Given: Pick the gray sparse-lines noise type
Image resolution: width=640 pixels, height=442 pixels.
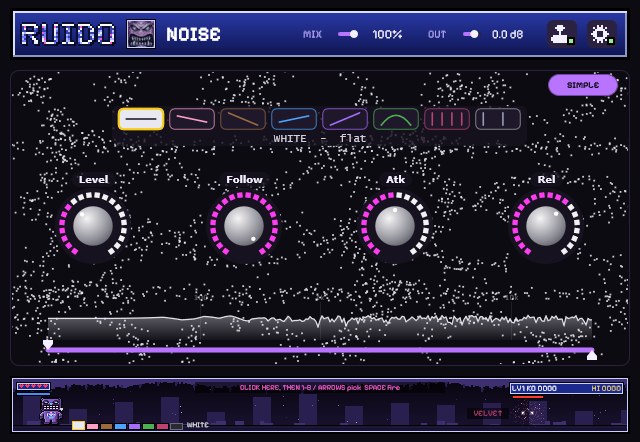Looking at the screenshot, I should (x=498, y=119).
